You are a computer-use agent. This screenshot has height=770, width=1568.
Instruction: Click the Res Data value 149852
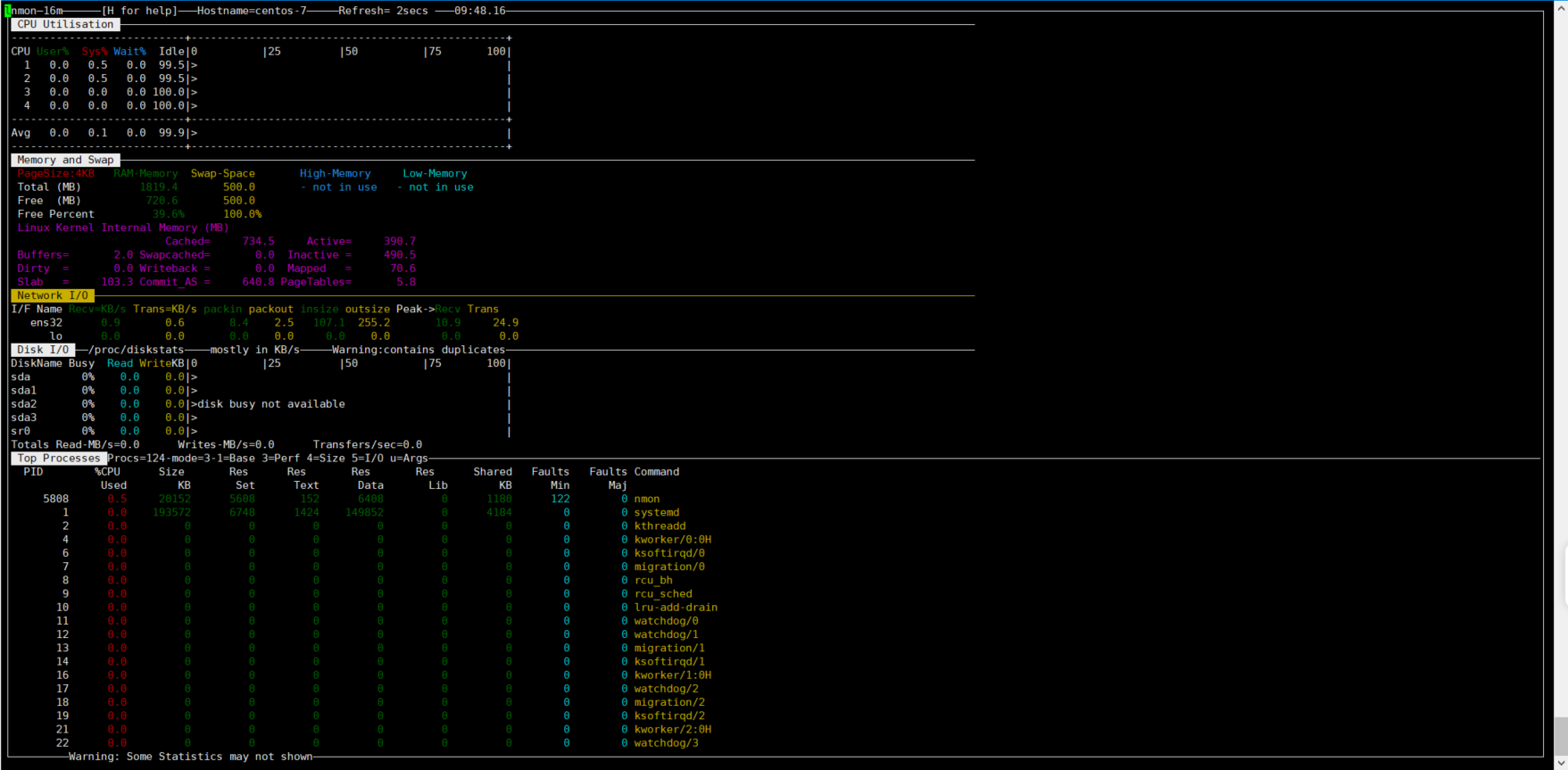pyautogui.click(x=364, y=512)
